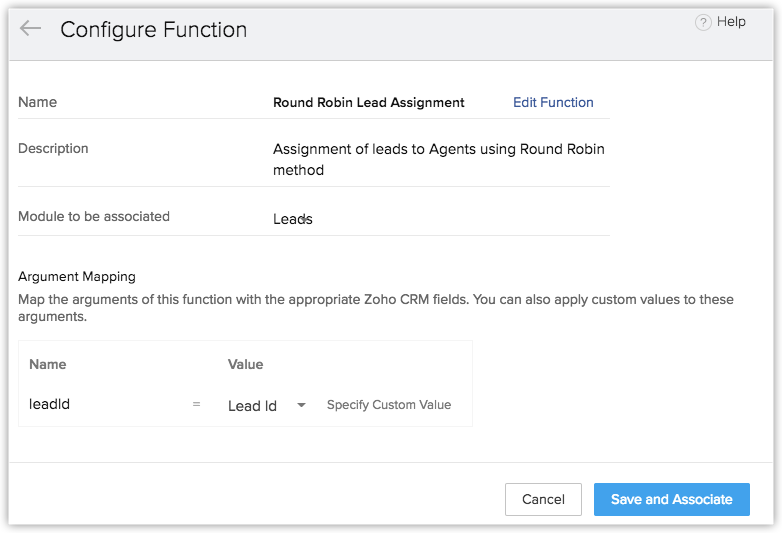Click the dropdown arrow beside Lead Id

(300, 406)
